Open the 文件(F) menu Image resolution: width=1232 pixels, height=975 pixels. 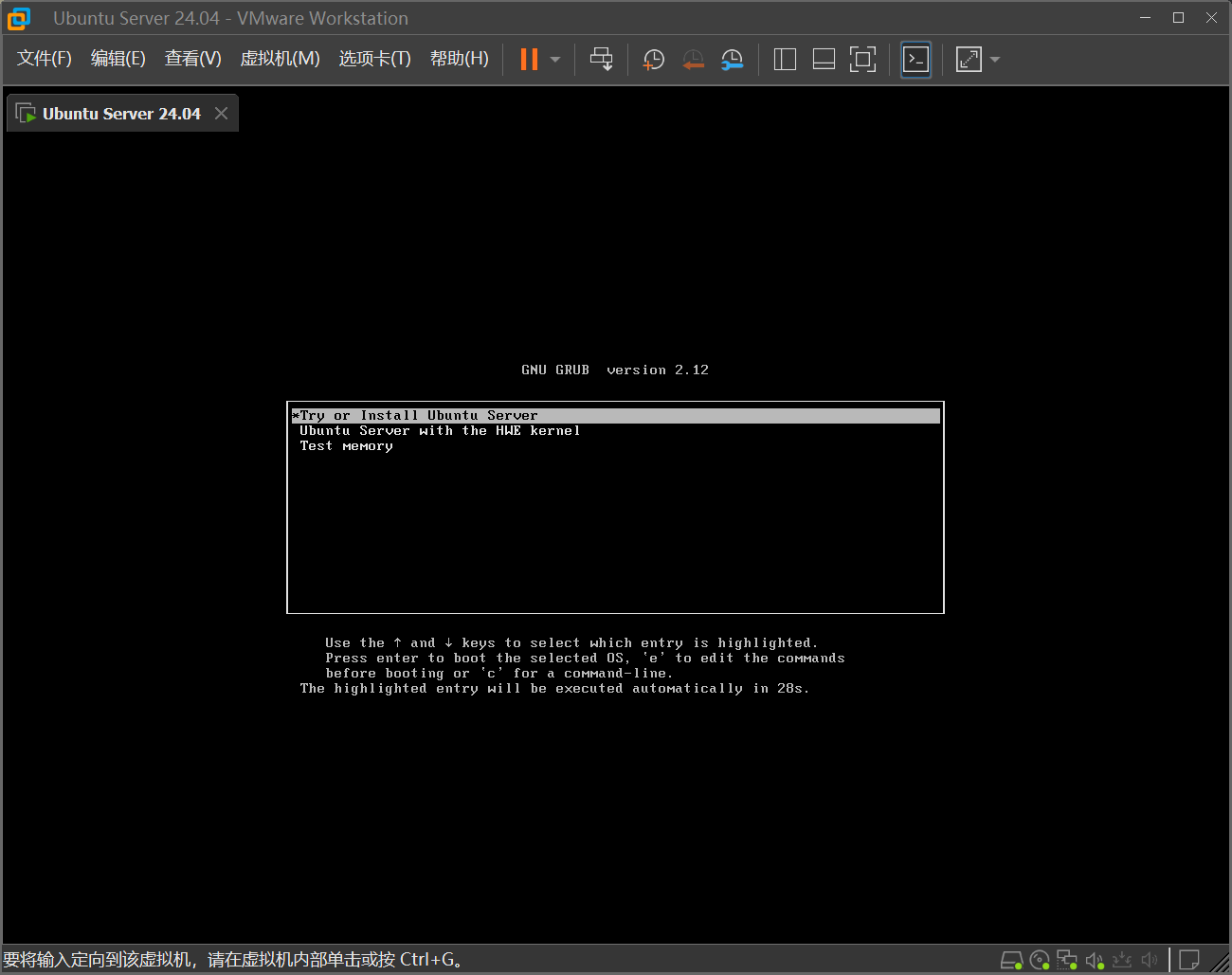tap(45, 59)
